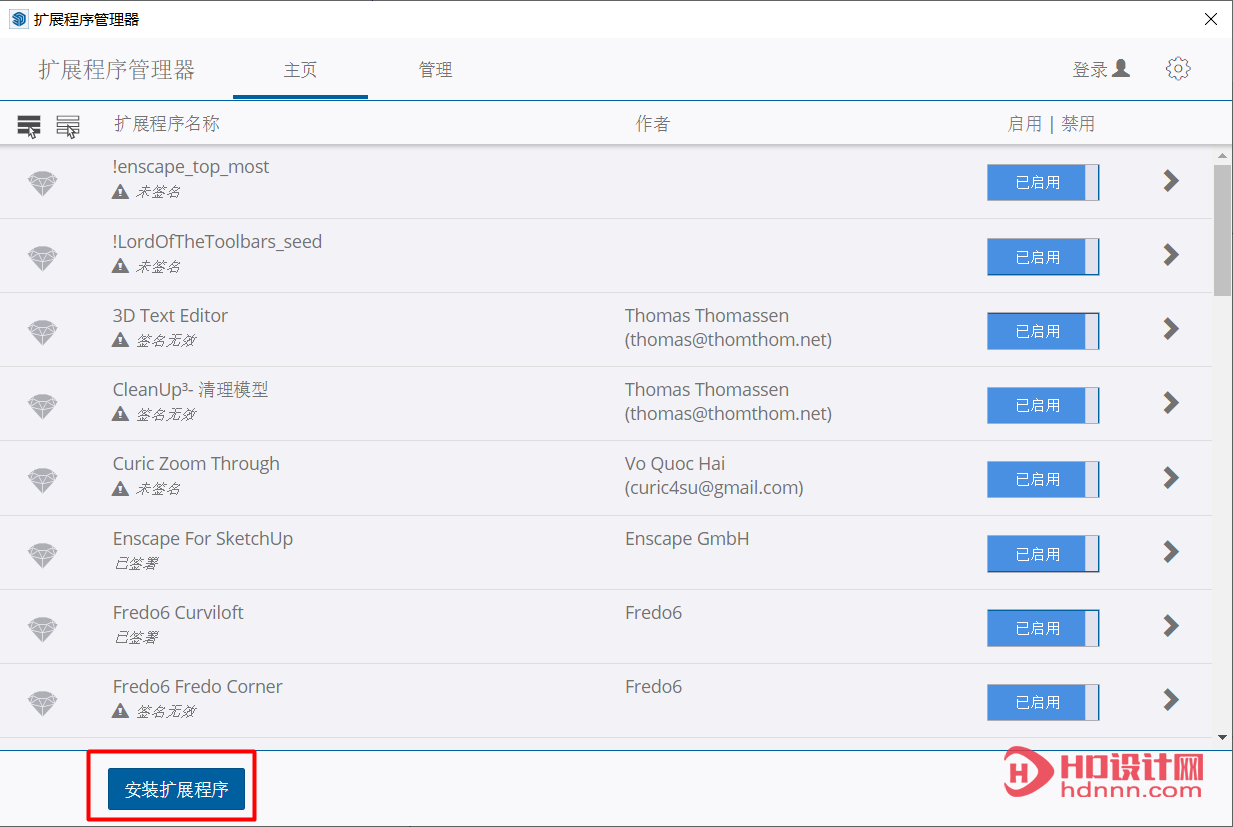Viewport: 1233px width, 827px height.
Task: Select the Fredo6 Fredo Corner extension name
Action: [x=198, y=686]
